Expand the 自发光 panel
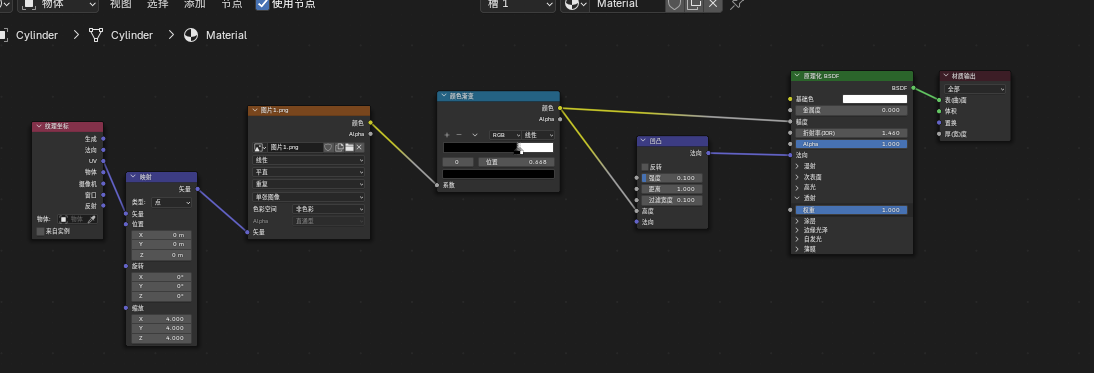Viewport: 1094px width, 373px height. (797, 239)
